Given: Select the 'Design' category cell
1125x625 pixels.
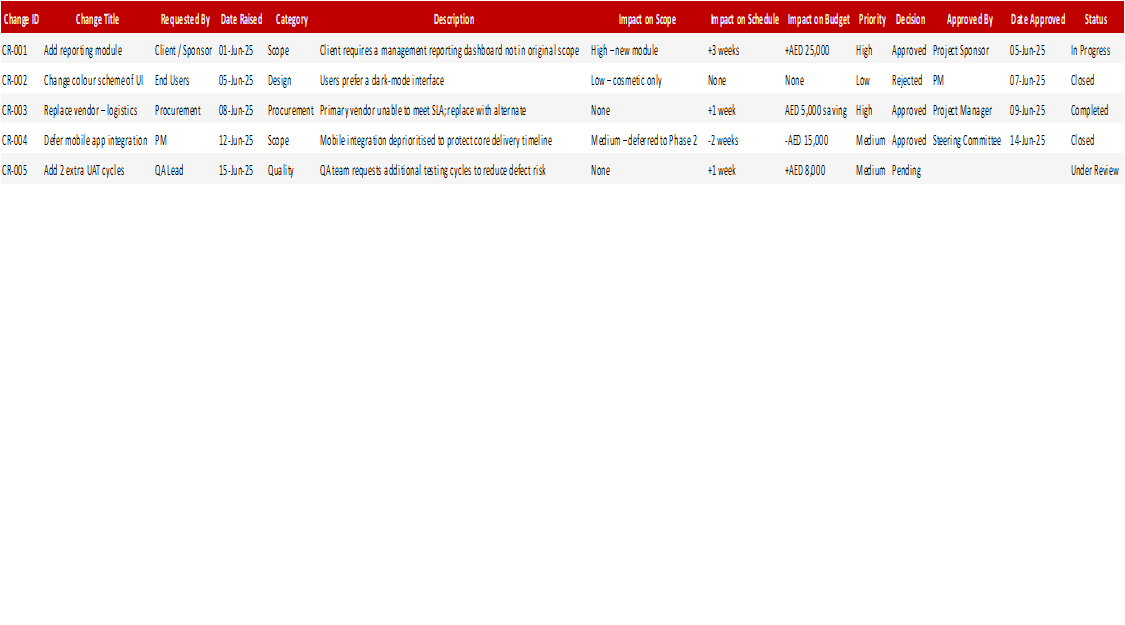Looking at the screenshot, I should click(279, 80).
